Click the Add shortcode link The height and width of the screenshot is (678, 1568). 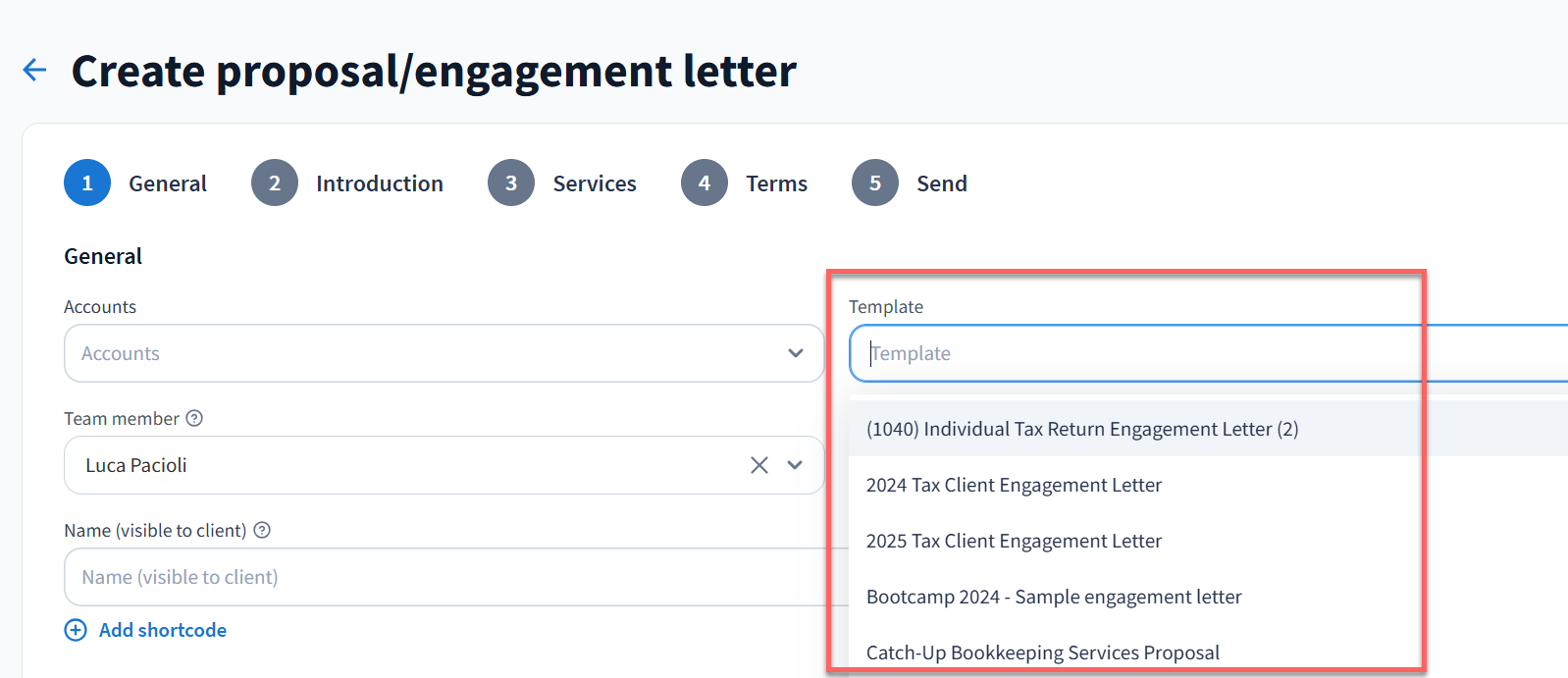[163, 630]
